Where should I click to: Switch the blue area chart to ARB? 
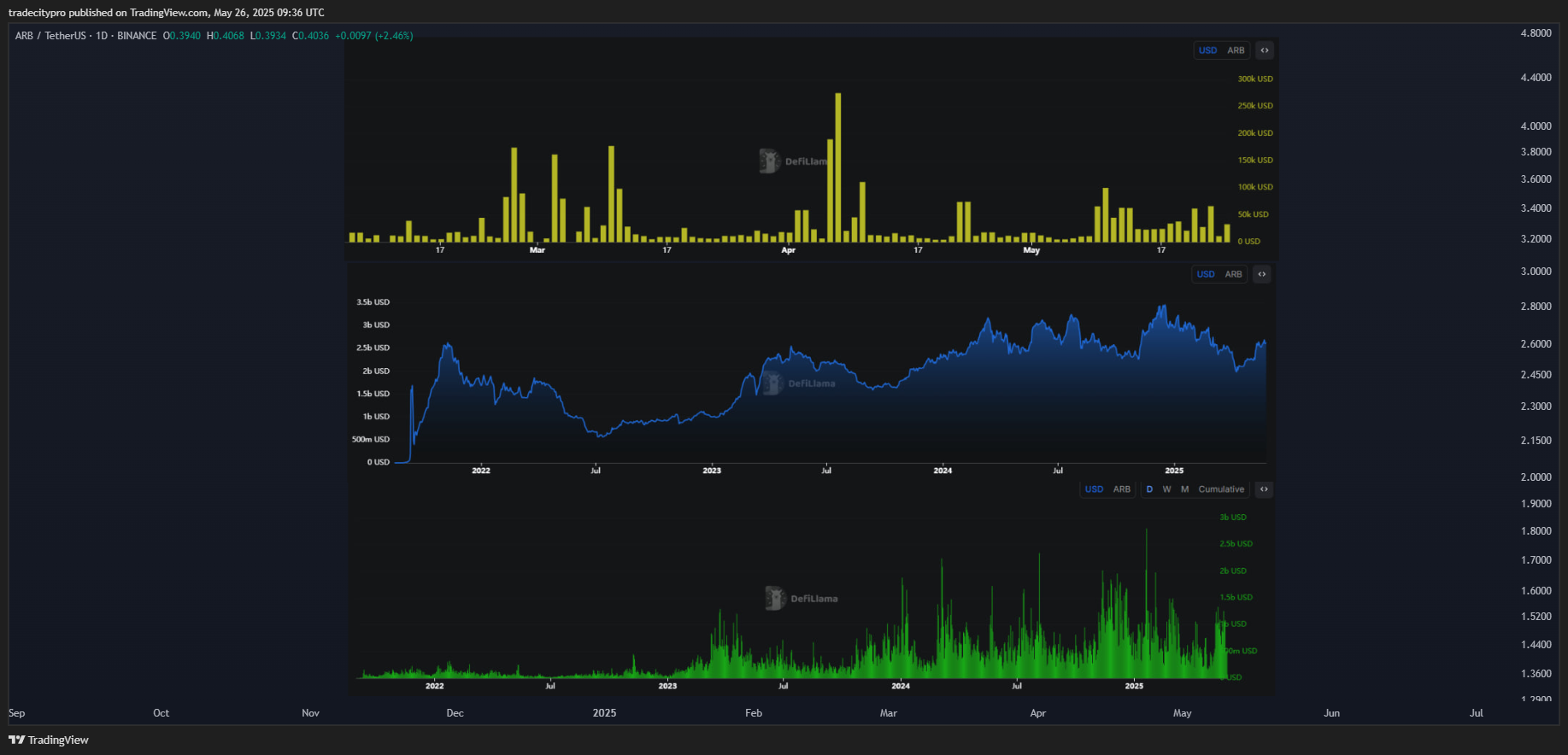click(x=1233, y=274)
